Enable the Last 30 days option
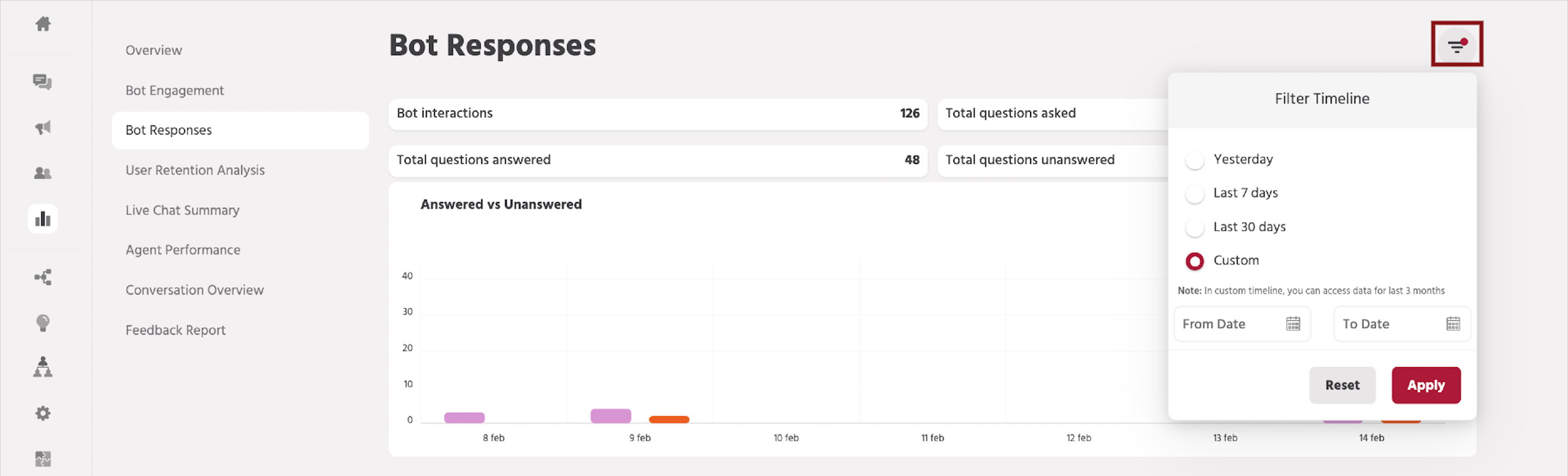This screenshot has width=1568, height=476. click(x=1195, y=227)
